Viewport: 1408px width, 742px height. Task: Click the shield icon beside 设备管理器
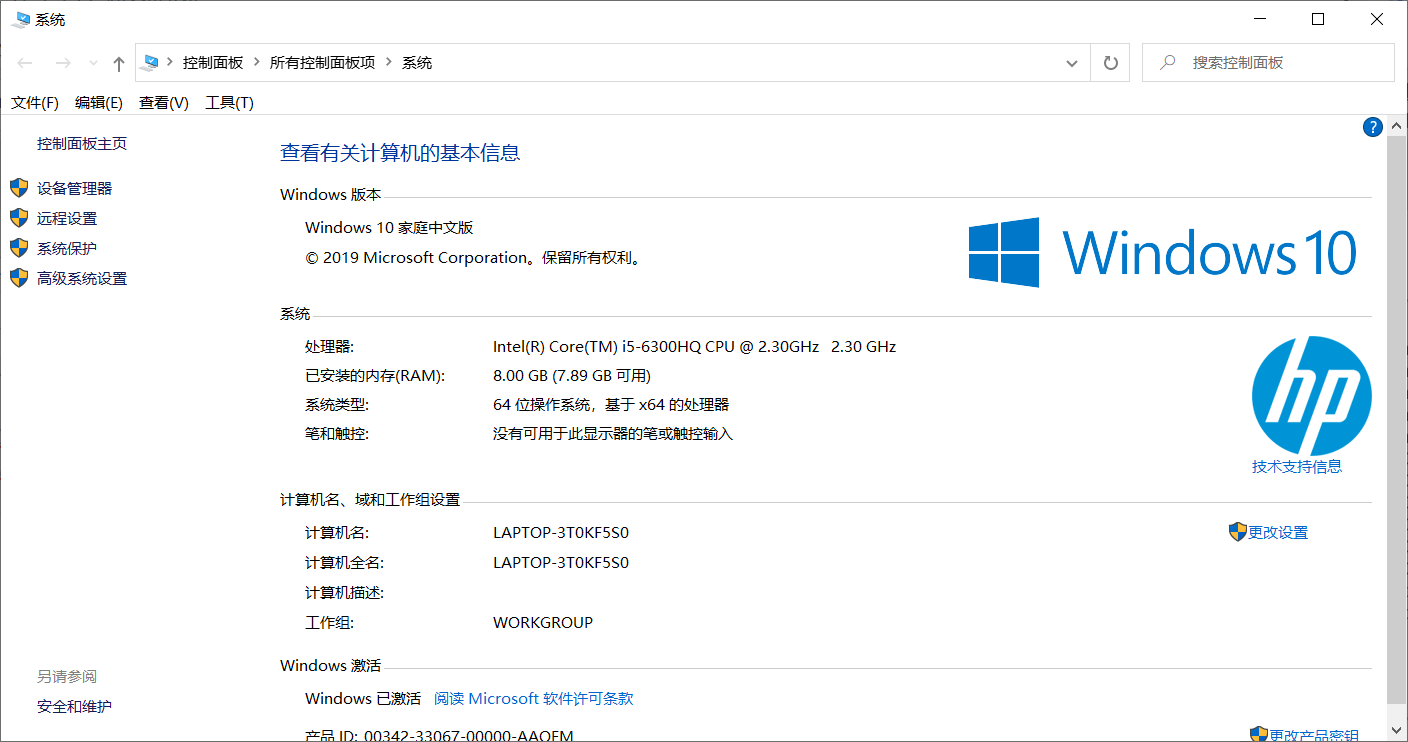point(19,188)
